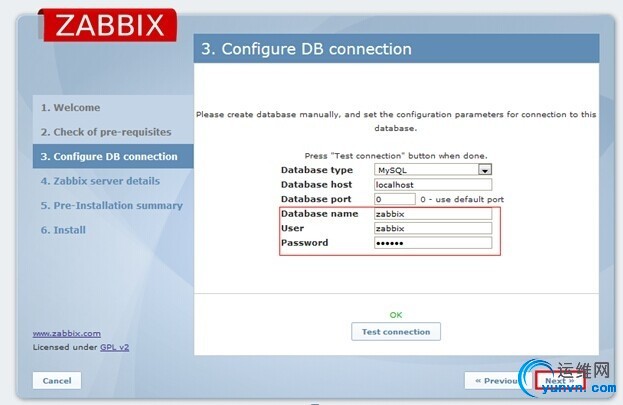Image resolution: width=623 pixels, height=405 pixels.
Task: Click the 'Password' field label
Action: pyautogui.click(x=304, y=243)
